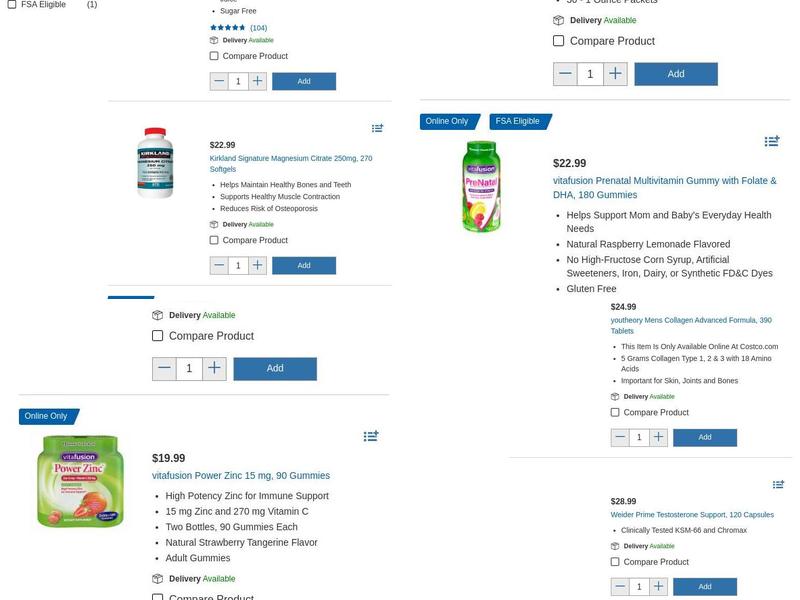Add Kirkland Magnesium Citrate to cart
This screenshot has height=600, width=800.
point(304,265)
